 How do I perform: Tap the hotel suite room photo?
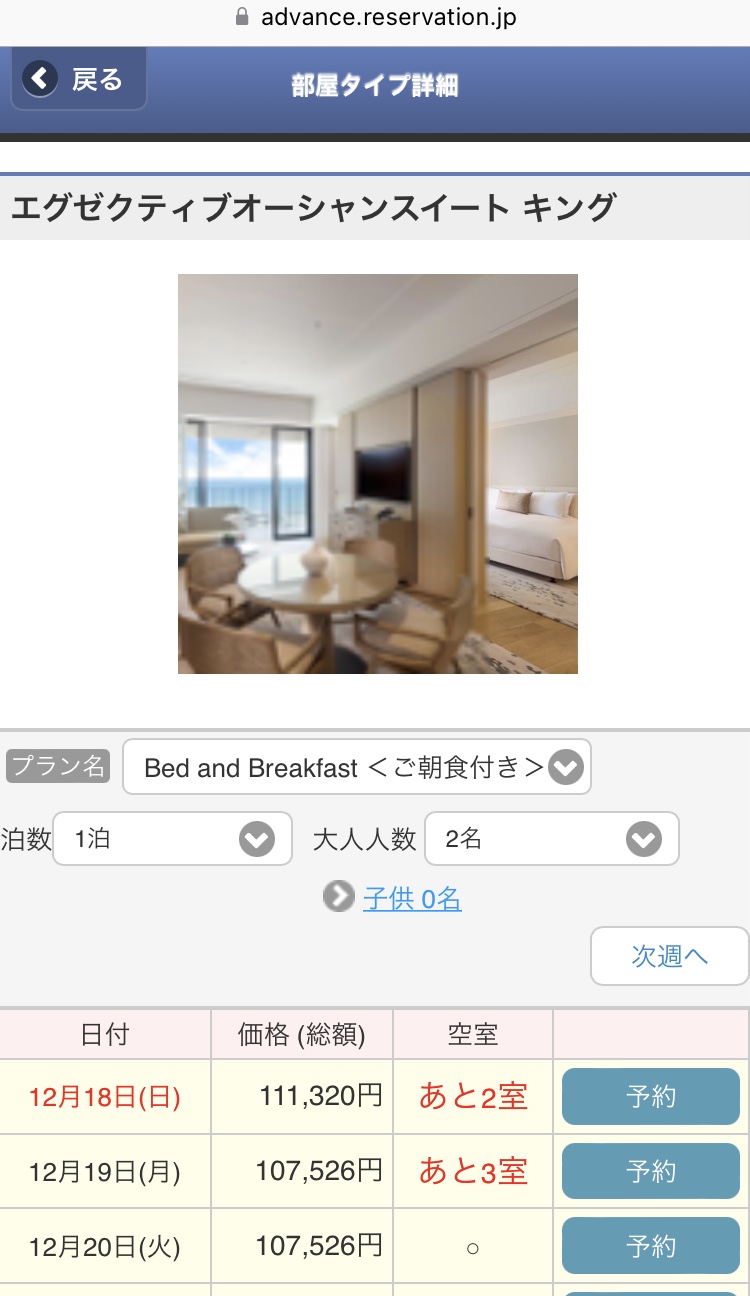(378, 474)
